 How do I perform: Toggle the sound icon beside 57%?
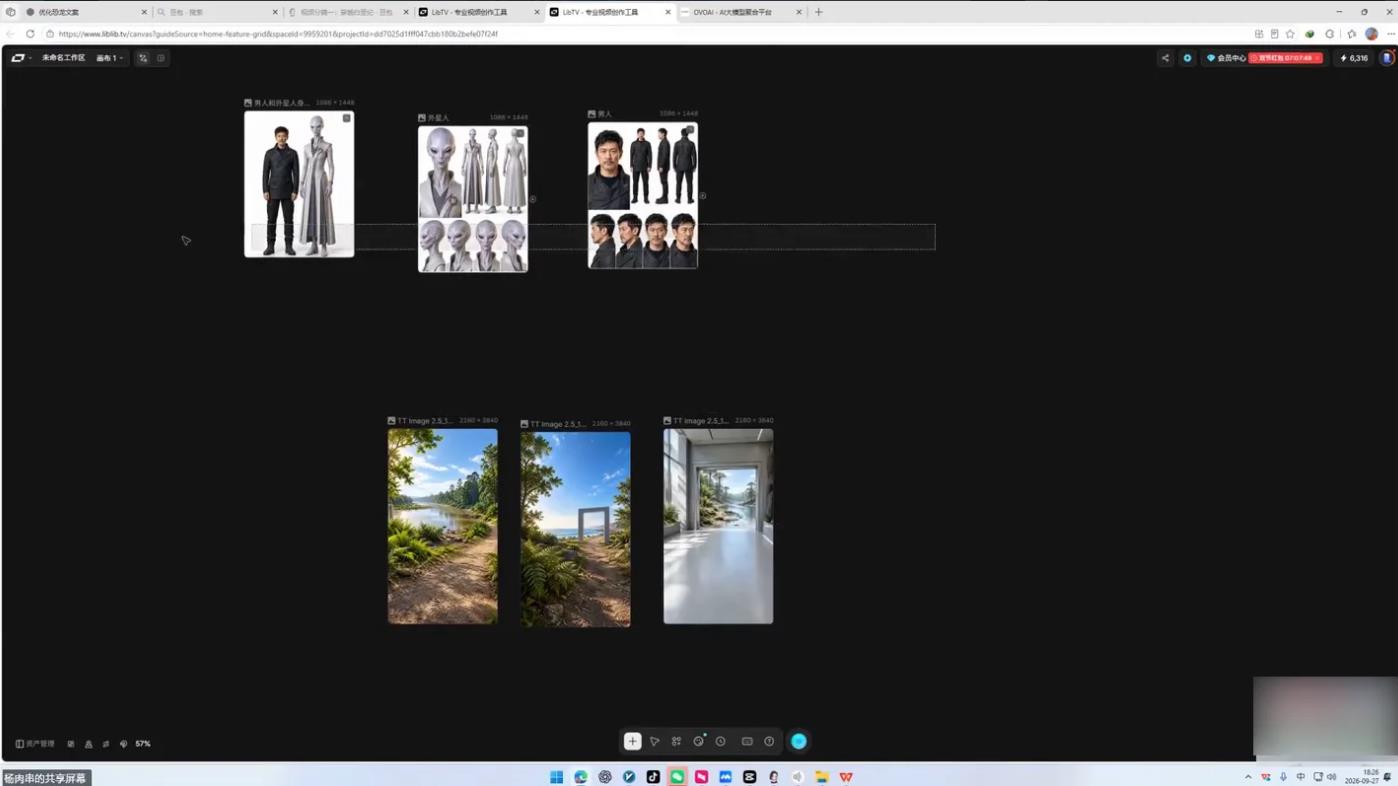pyautogui.click(x=124, y=744)
